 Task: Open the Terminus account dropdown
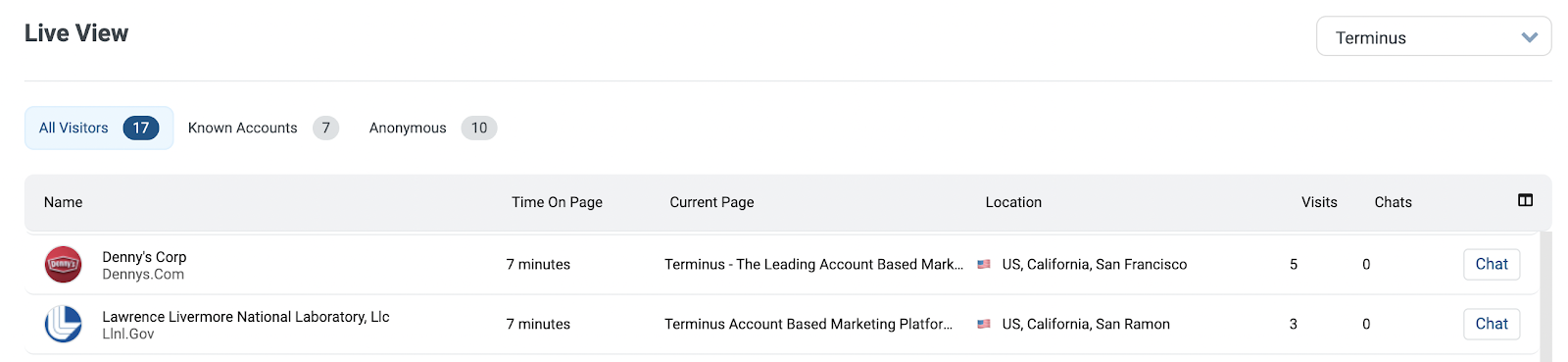[1434, 36]
